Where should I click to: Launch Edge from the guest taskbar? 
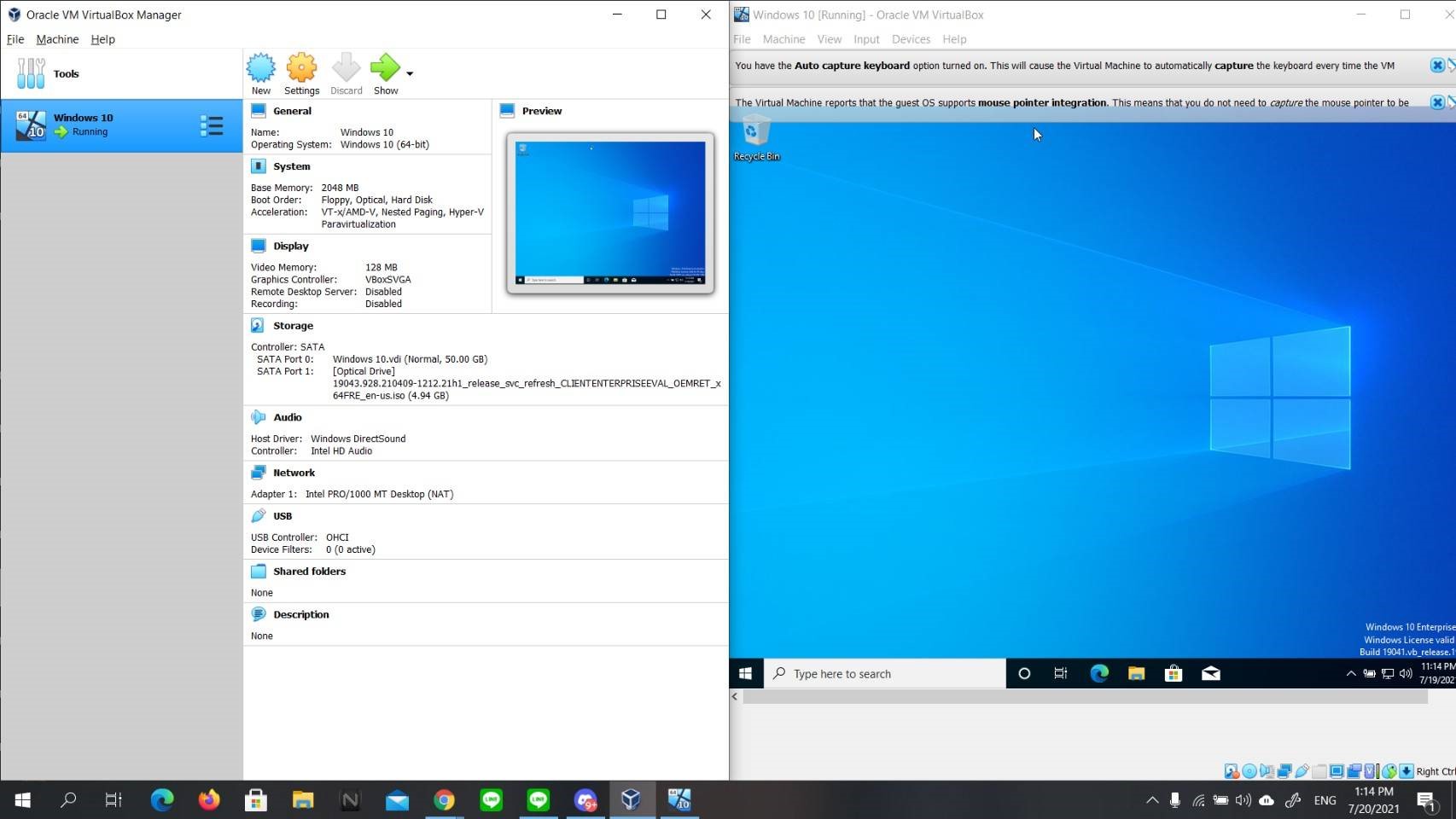[1099, 674]
